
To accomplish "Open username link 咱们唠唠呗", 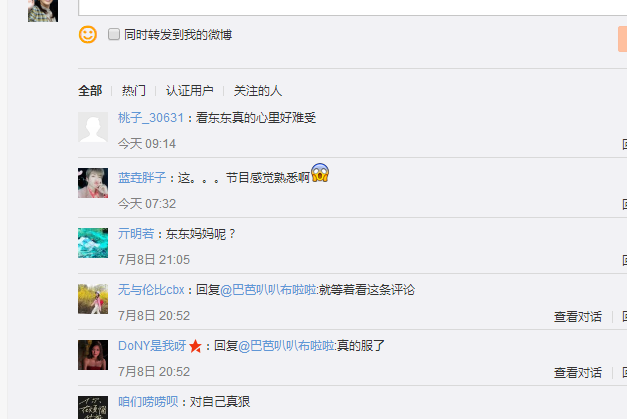I will (148, 401).
